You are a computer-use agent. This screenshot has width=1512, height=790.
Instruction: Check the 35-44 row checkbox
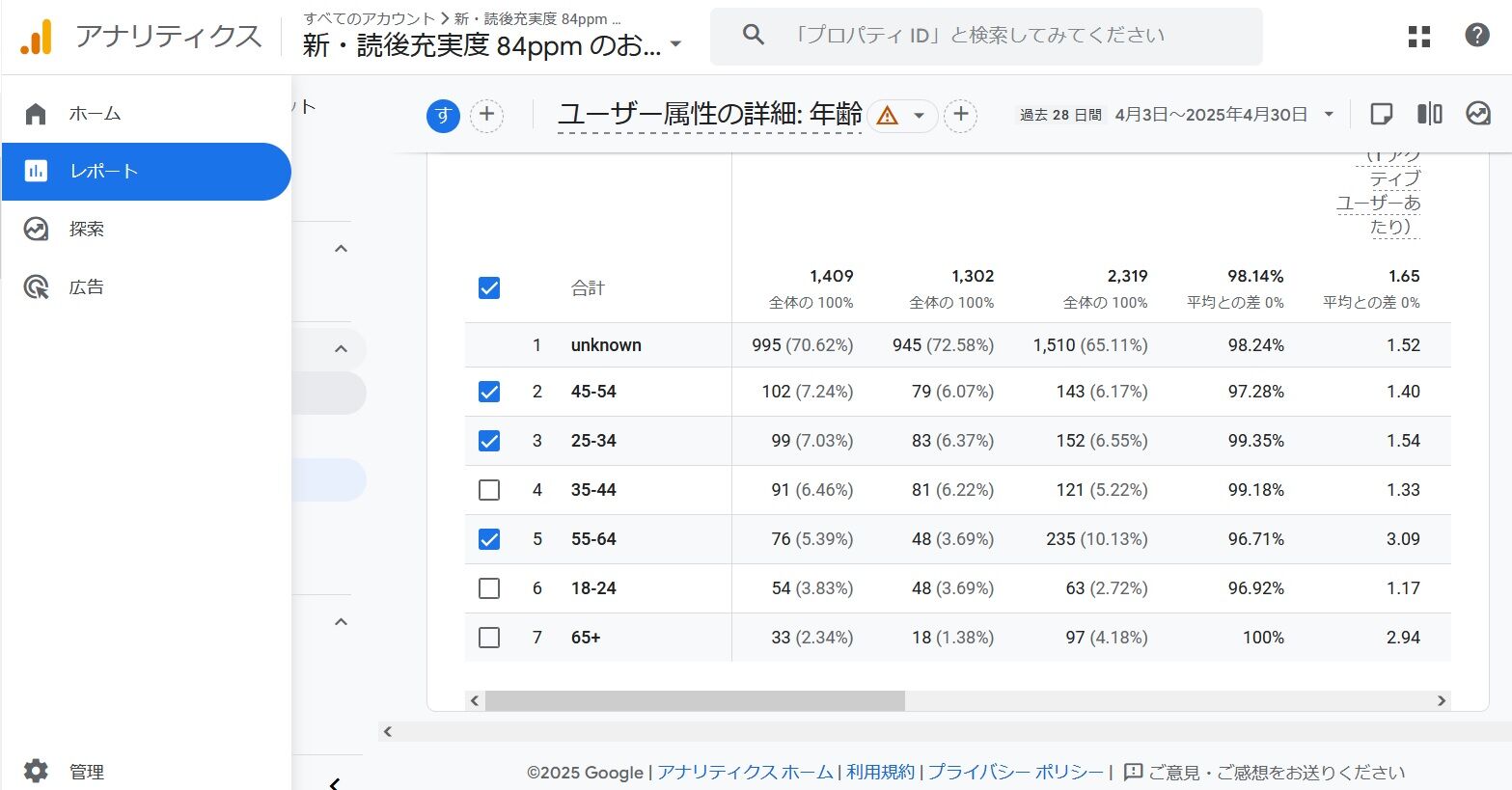tap(489, 490)
